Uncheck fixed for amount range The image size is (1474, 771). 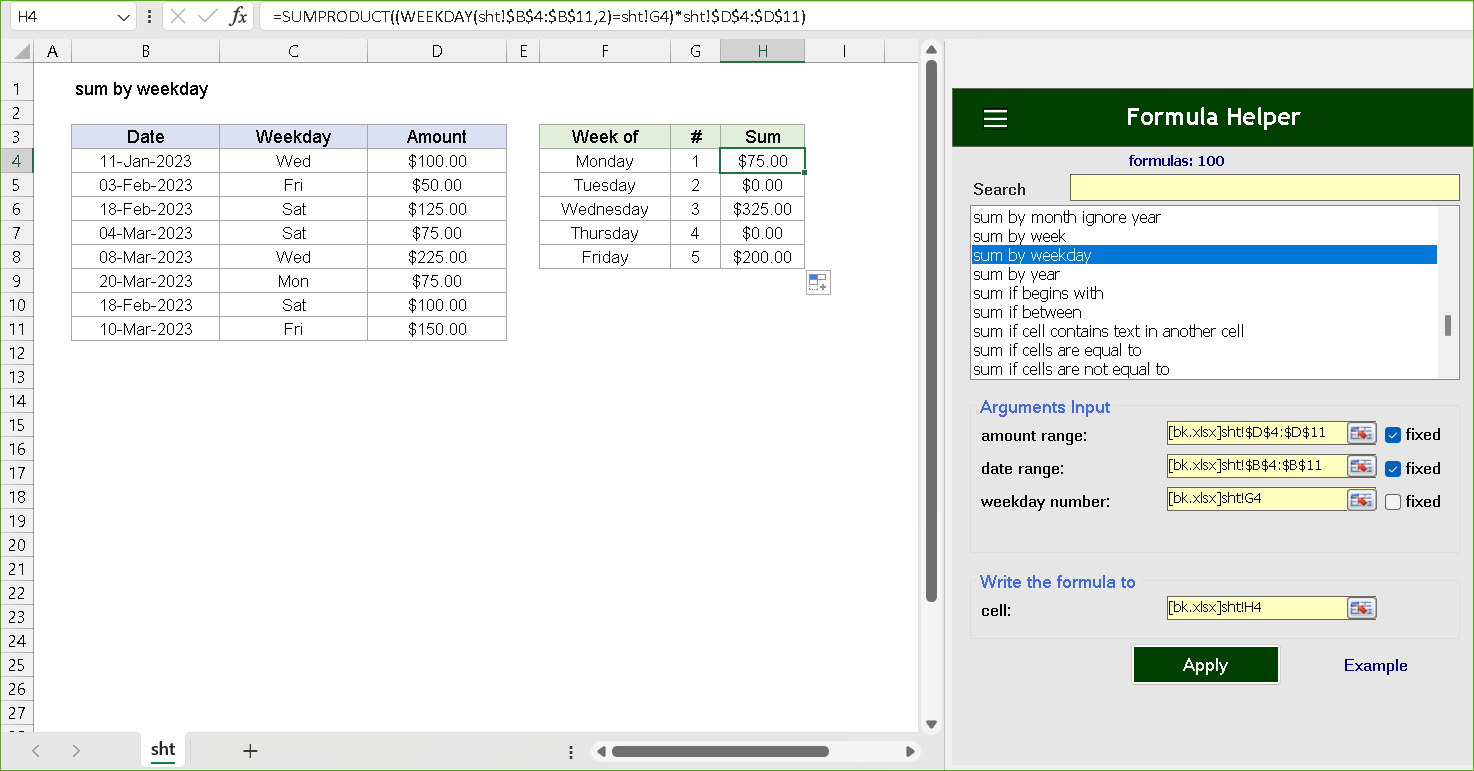[1393, 435]
